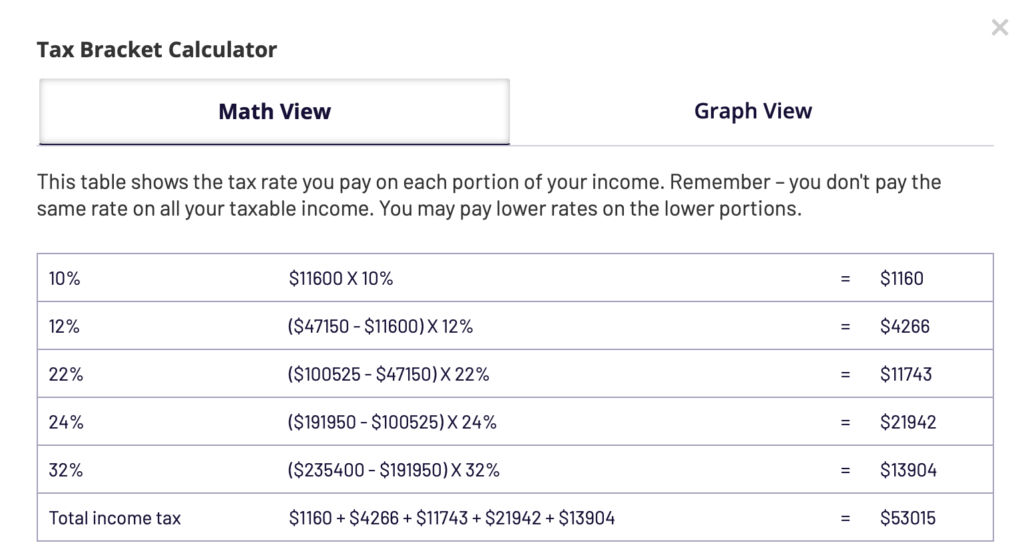Select the $21942 tax amount
Viewport: 1024px width, 551px height.
point(908,422)
